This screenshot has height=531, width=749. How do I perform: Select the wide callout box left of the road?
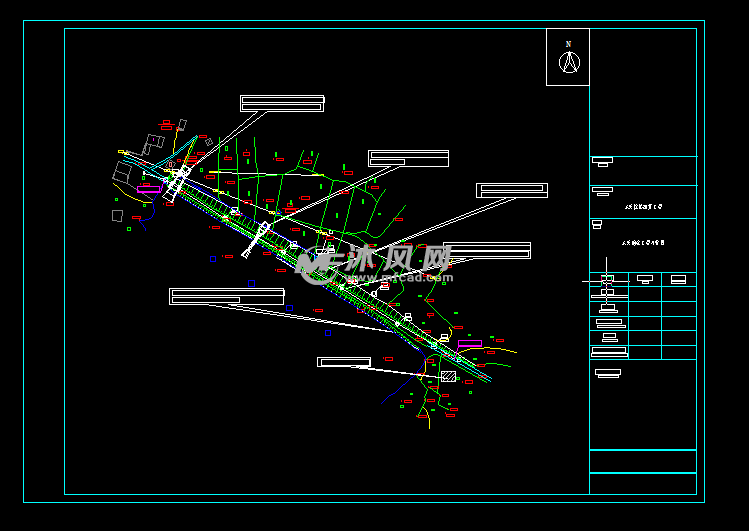coord(226,296)
